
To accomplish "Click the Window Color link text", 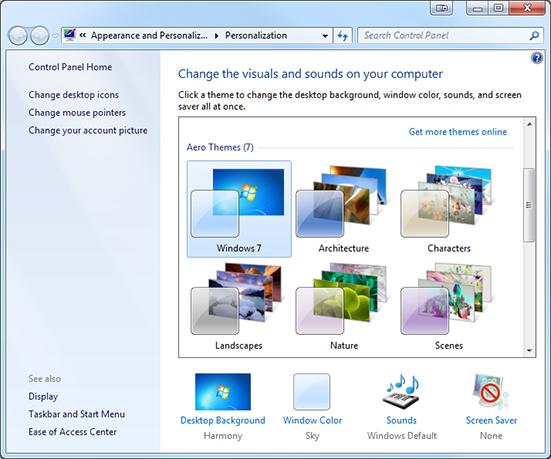I will pos(312,420).
